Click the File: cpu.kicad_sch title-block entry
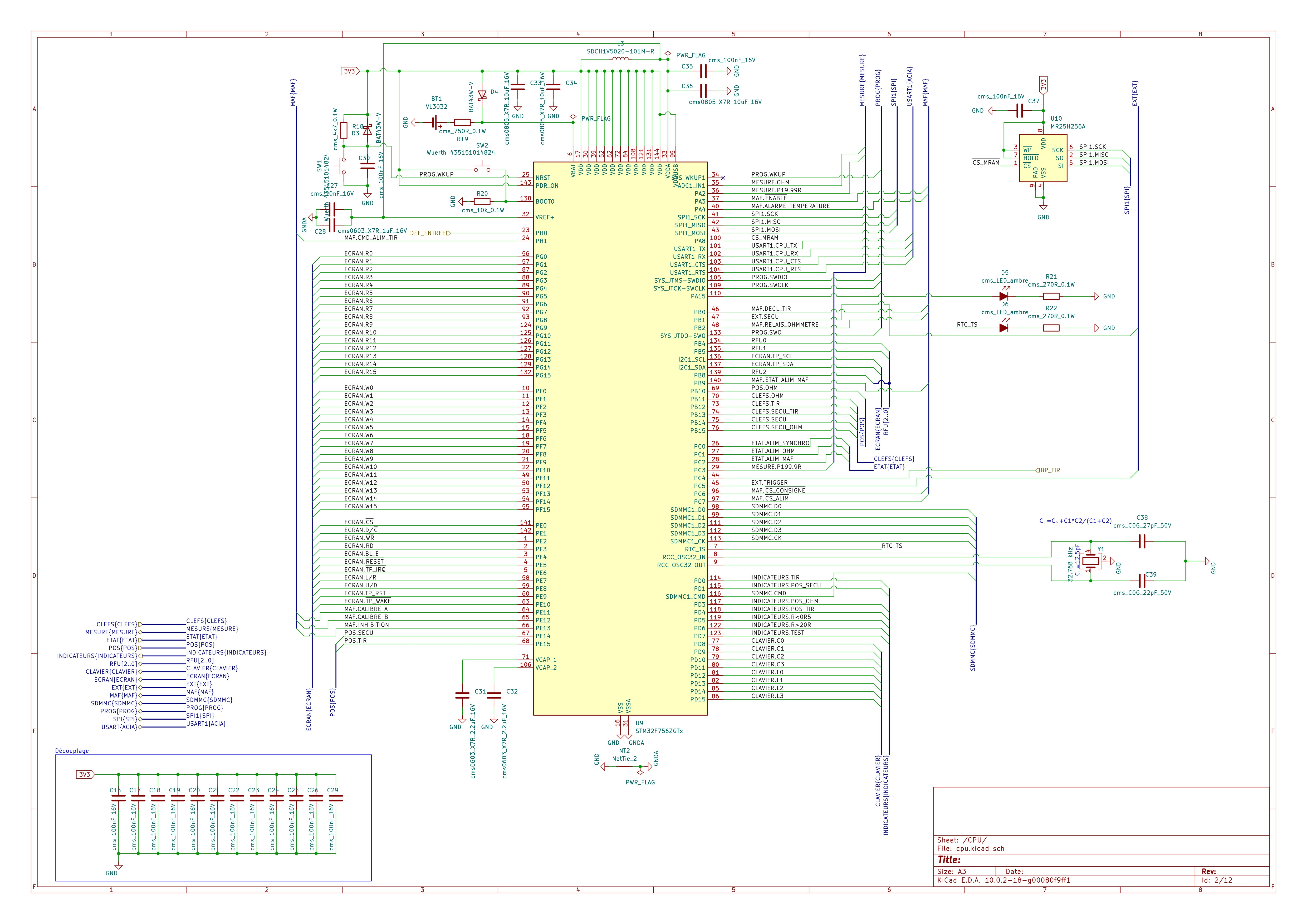This screenshot has width=1307, height=924. 971,848
